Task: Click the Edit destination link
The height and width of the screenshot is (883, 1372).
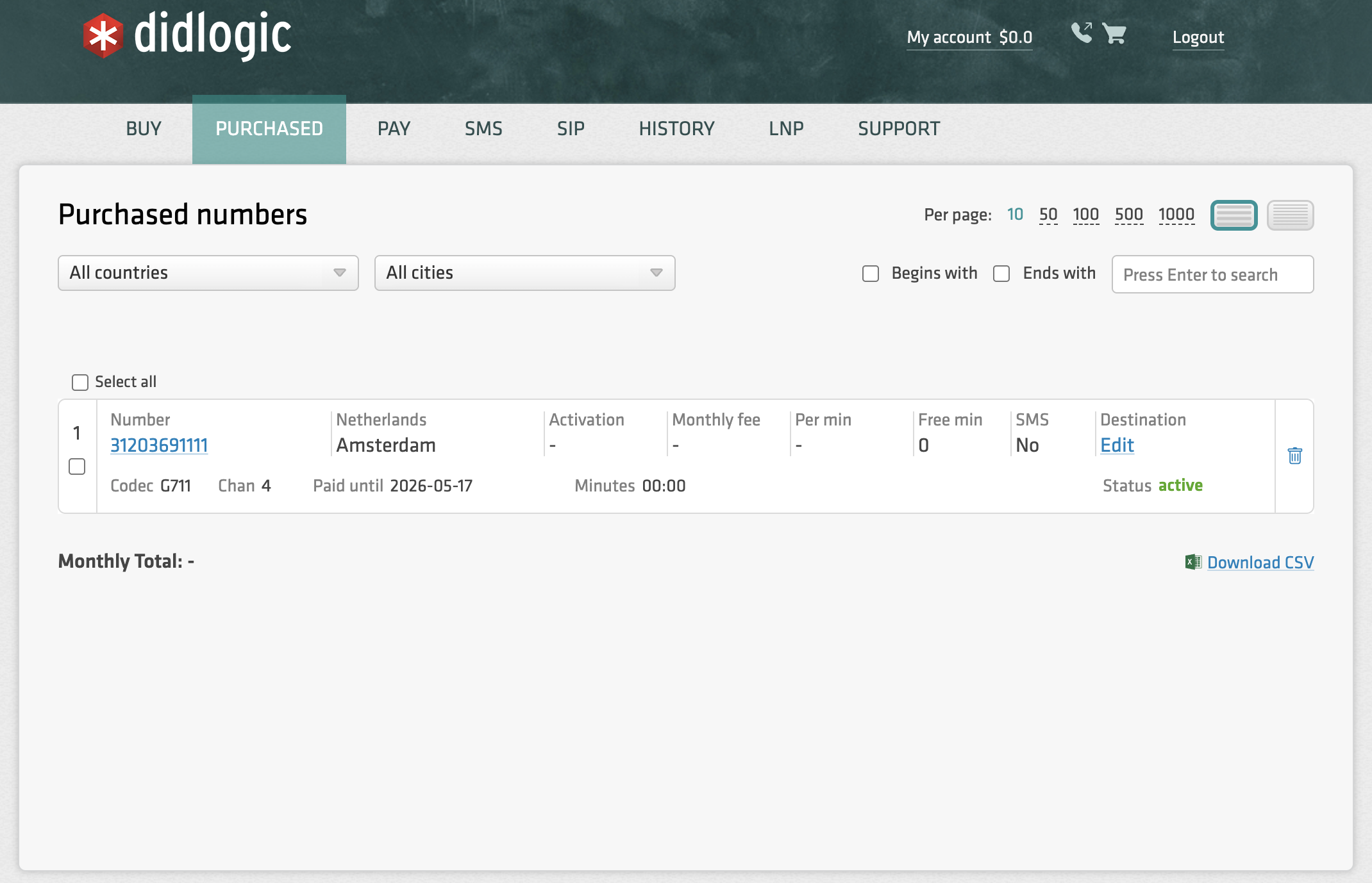Action: (1117, 445)
